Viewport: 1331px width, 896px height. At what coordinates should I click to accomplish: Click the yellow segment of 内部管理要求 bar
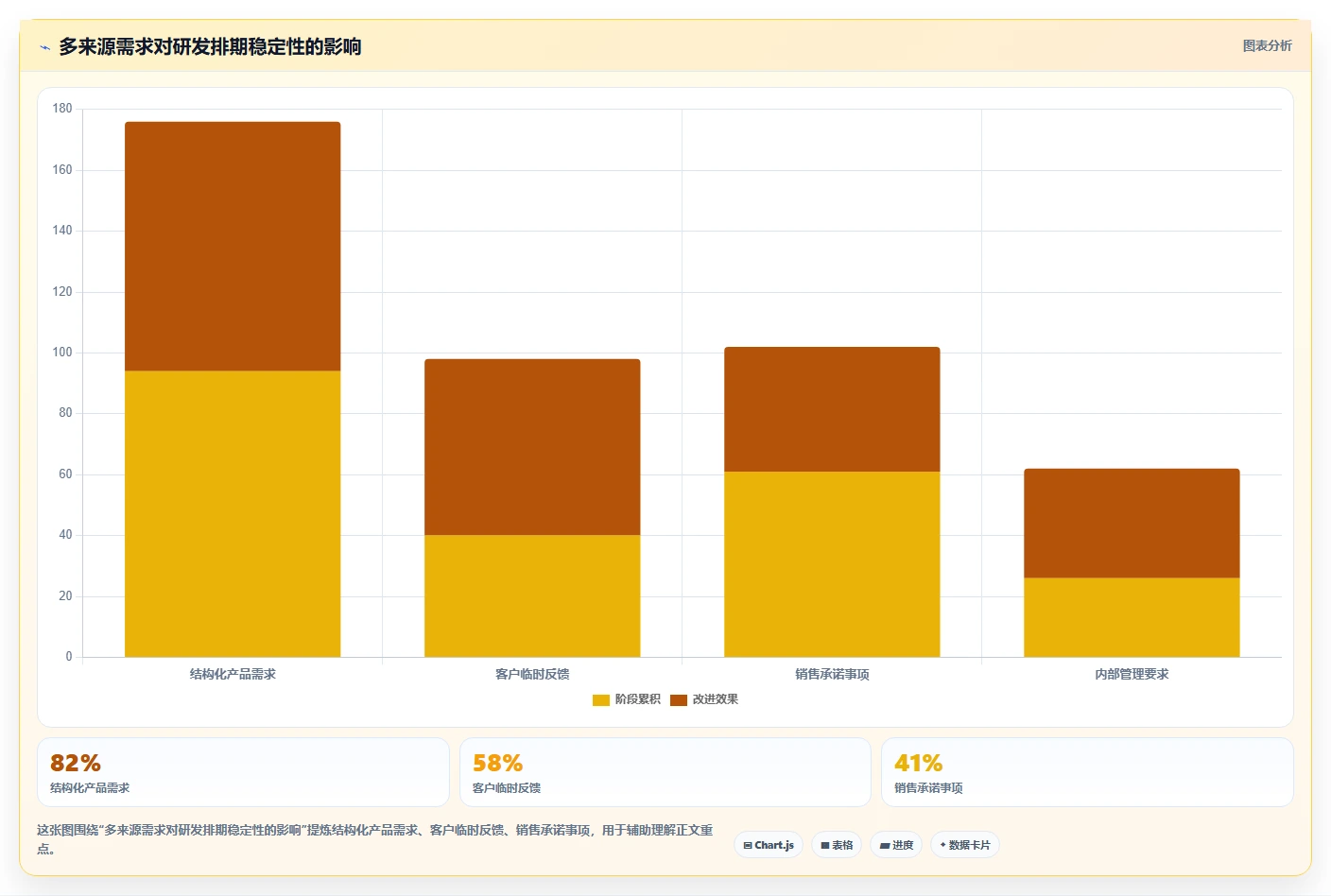tap(1132, 617)
